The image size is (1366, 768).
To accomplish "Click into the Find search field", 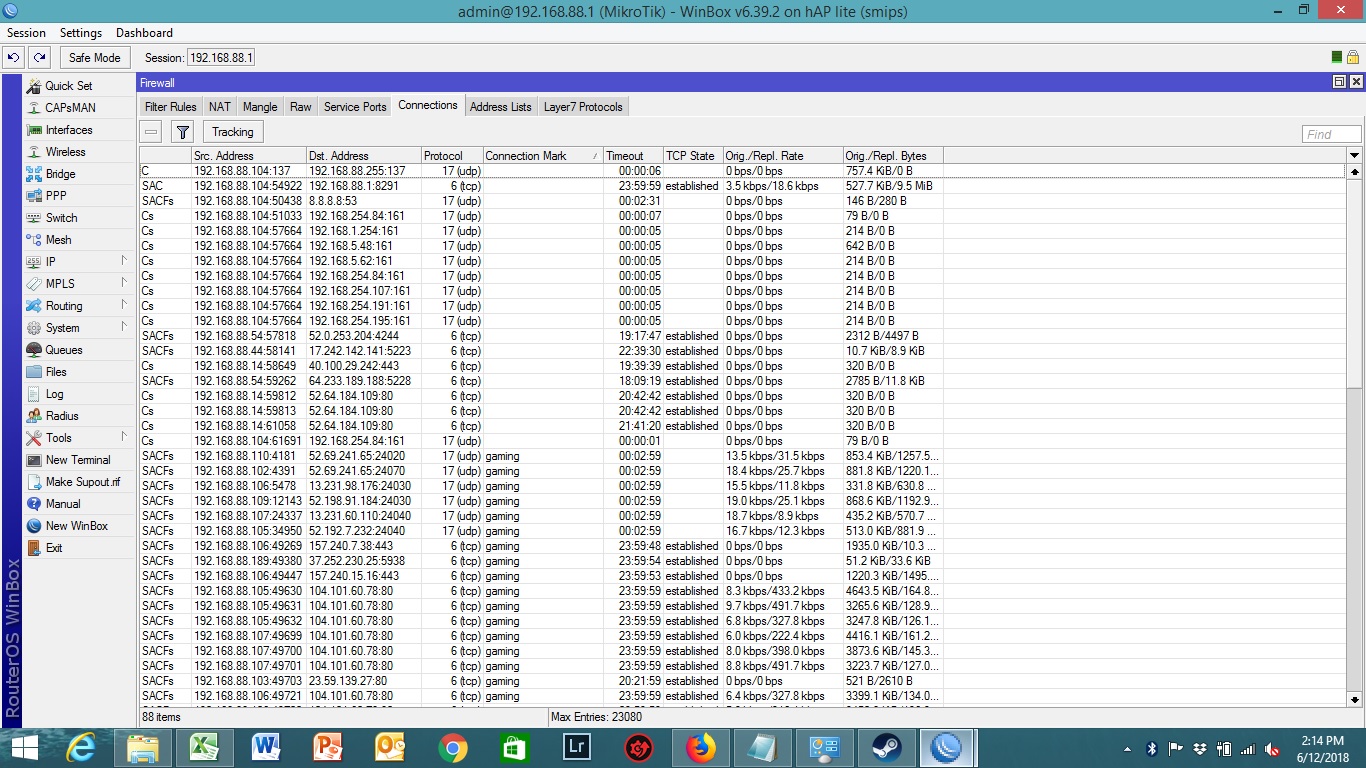I will click(1331, 134).
